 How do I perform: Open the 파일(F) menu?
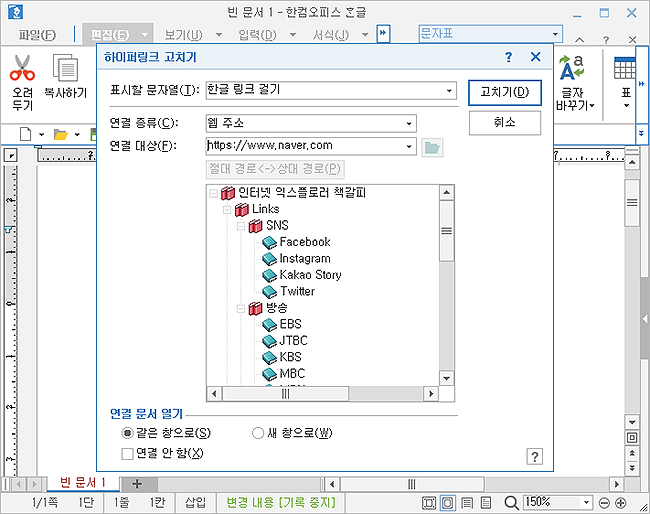click(37, 35)
